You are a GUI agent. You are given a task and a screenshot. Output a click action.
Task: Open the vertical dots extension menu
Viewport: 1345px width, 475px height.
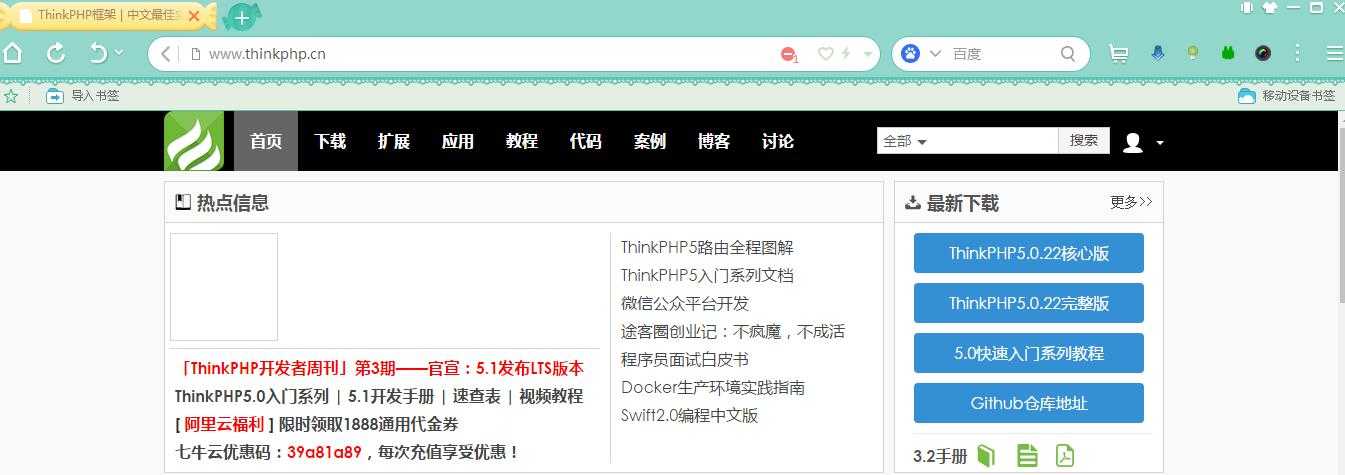pos(1298,54)
